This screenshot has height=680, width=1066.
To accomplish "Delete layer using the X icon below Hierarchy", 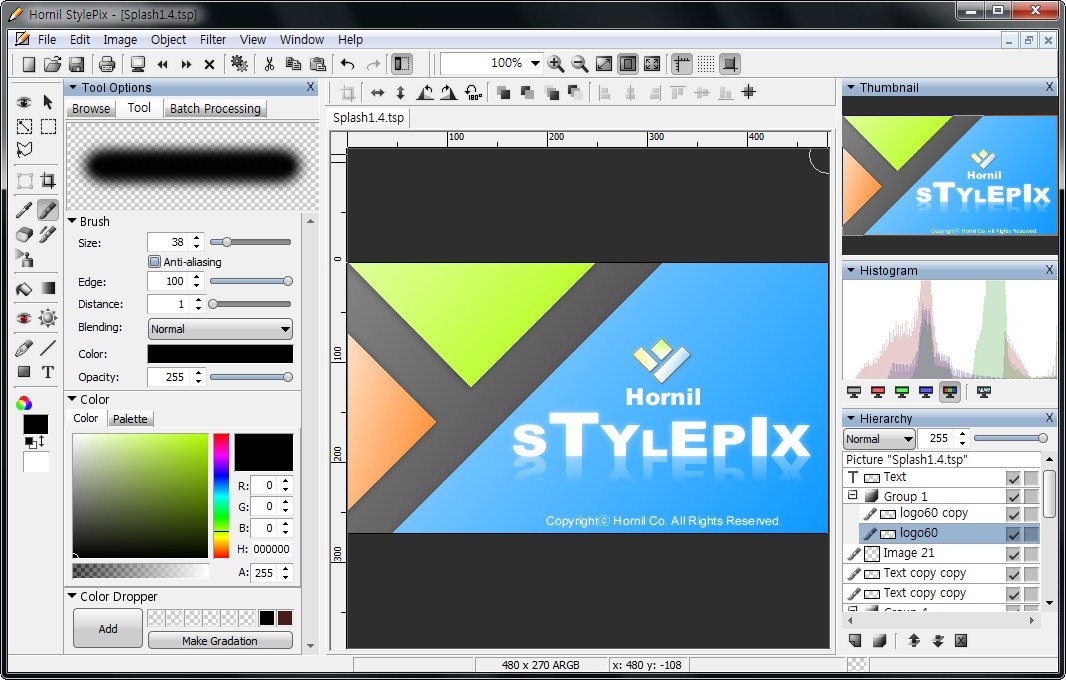I will tap(961, 641).
